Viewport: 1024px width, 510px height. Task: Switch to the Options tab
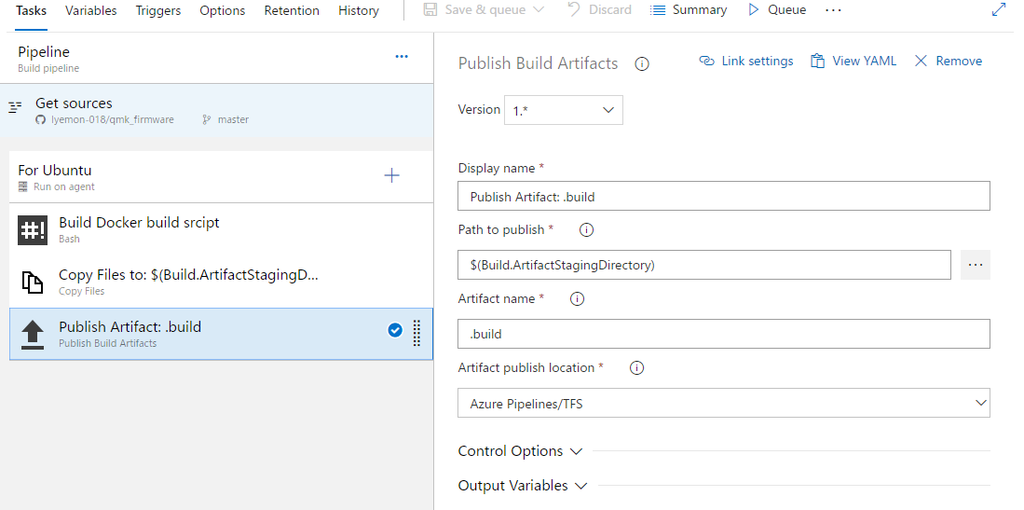point(223,10)
